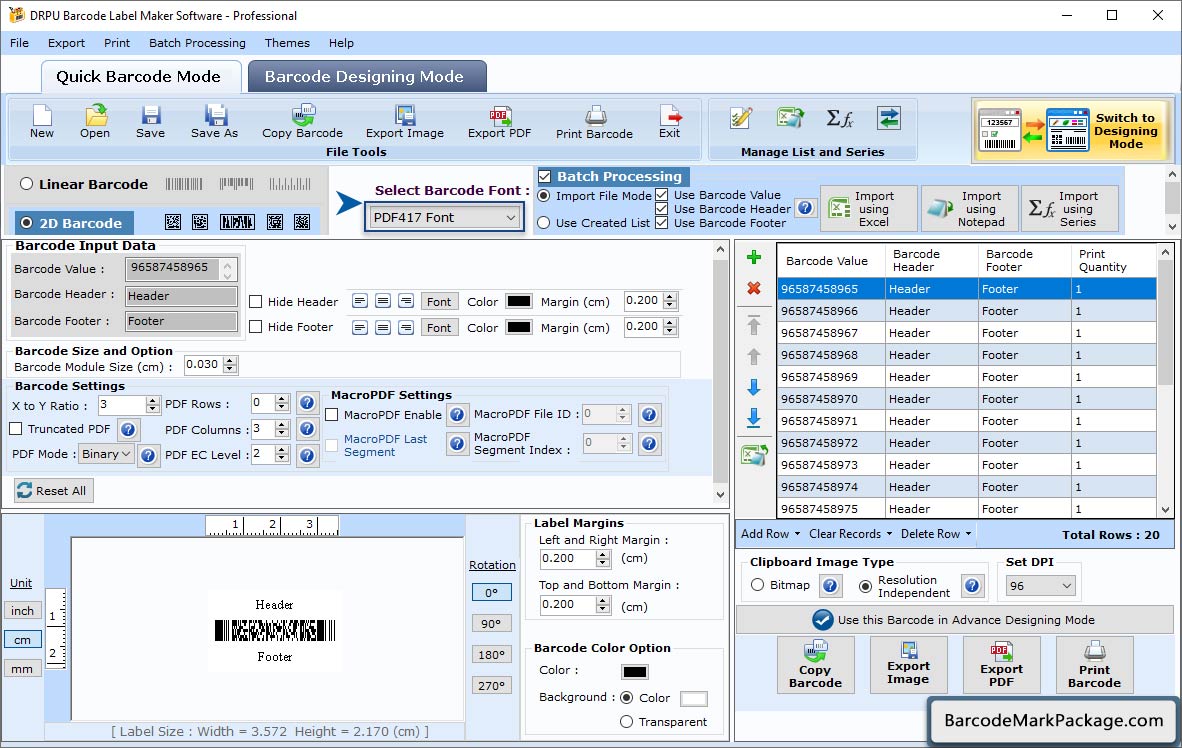This screenshot has width=1182, height=748.
Task: Click Export PDF in File Tools
Action: [x=499, y=122]
